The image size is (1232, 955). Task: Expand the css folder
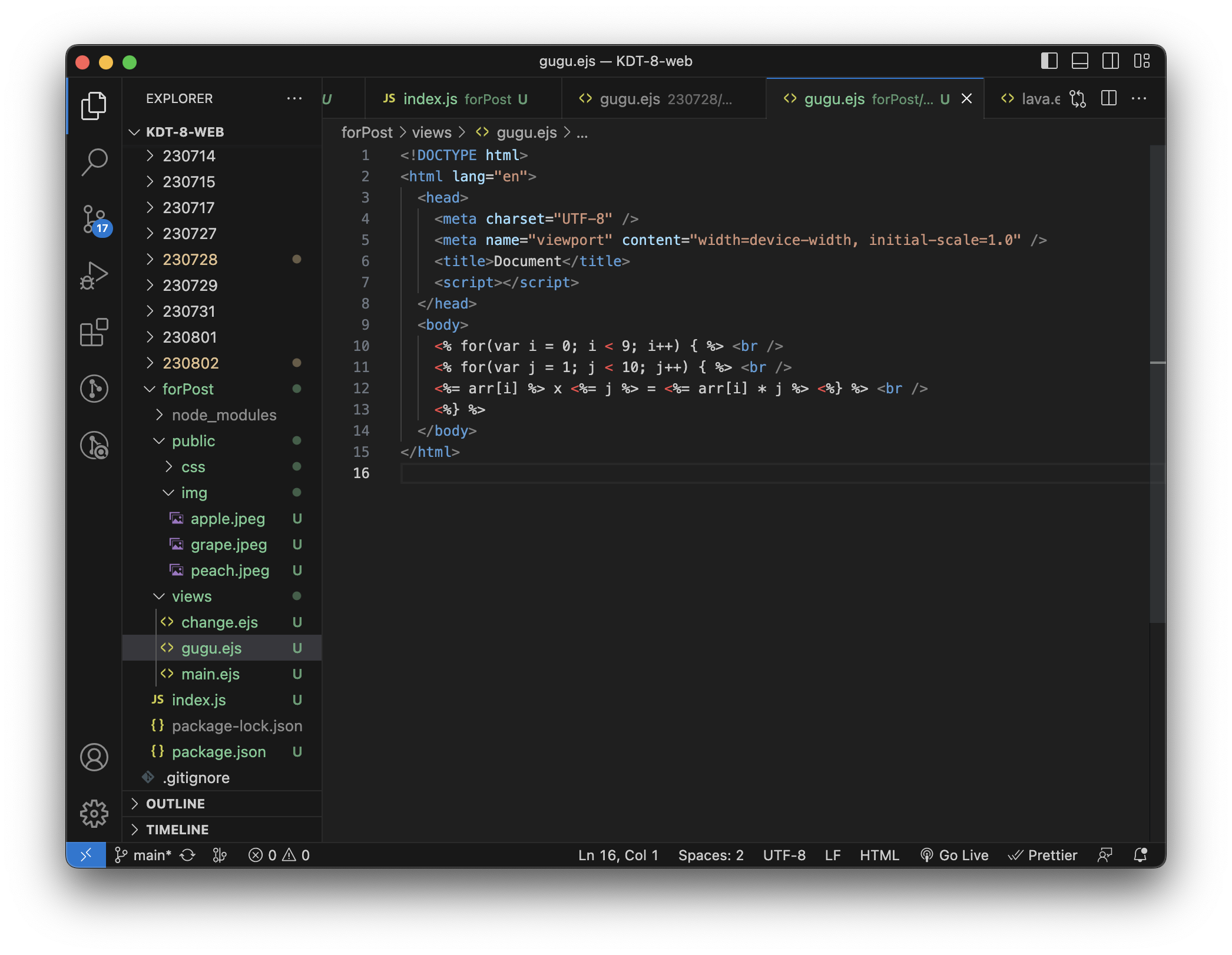(x=222, y=467)
